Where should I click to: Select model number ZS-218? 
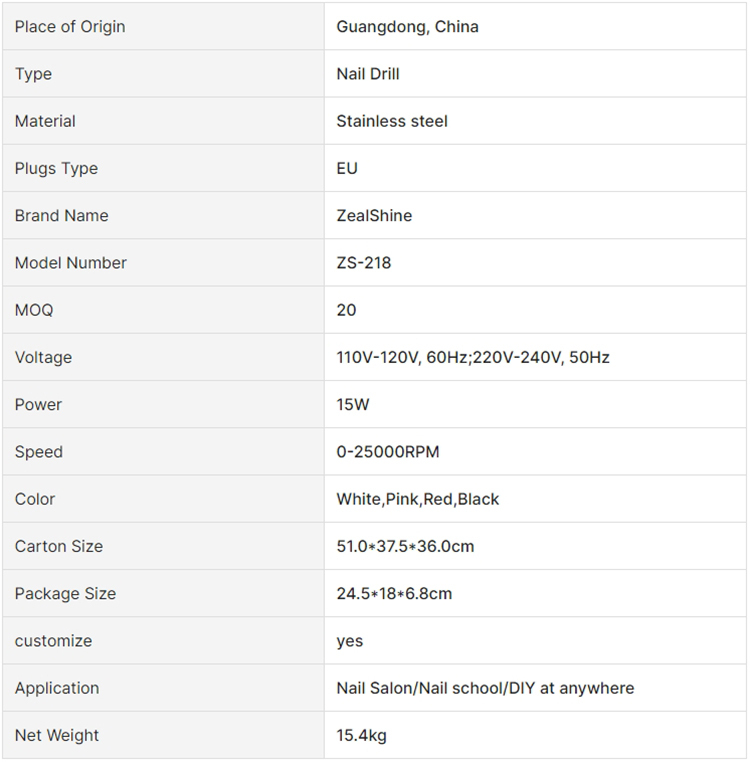pyautogui.click(x=364, y=263)
